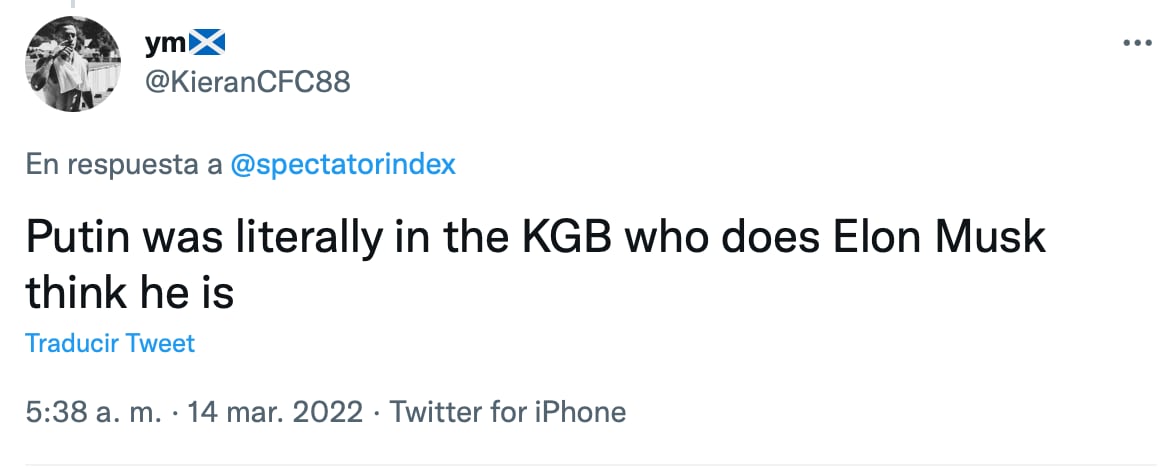Open the @KieranCFC88 profile handle
Screen dimensions: 1176x468
247,81
